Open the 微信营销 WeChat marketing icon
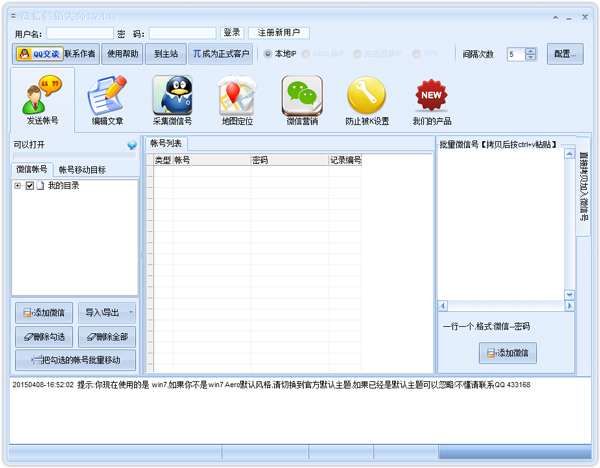This screenshot has width=600, height=468. pos(302,100)
